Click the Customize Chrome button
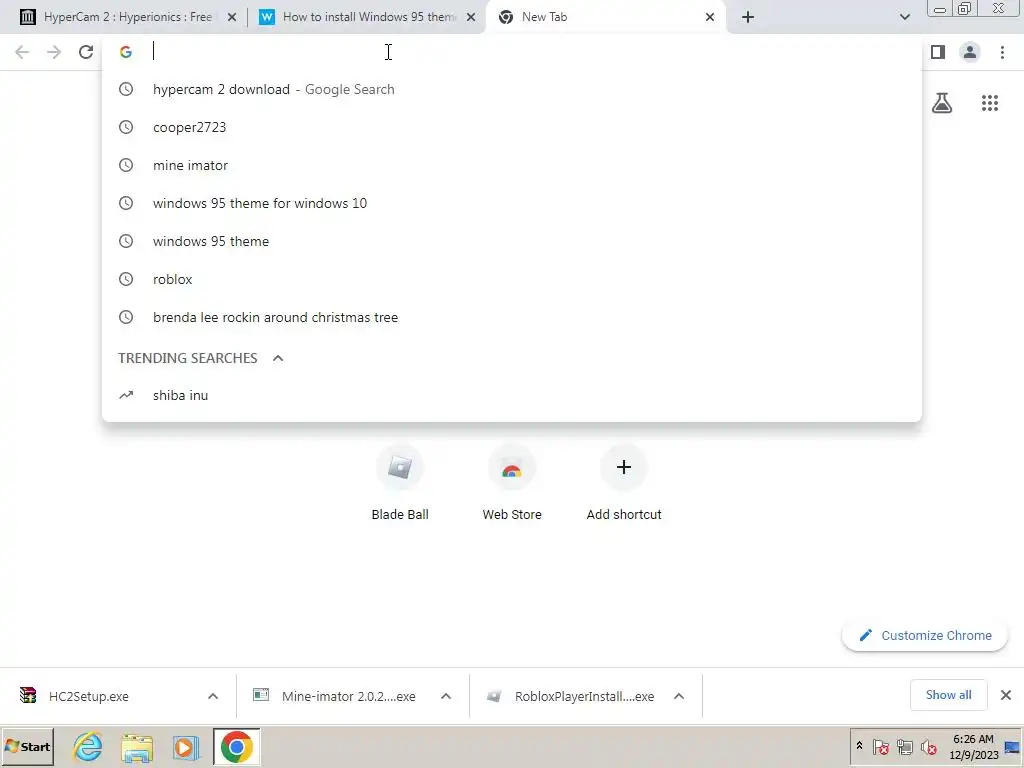1024x768 pixels. coord(925,635)
